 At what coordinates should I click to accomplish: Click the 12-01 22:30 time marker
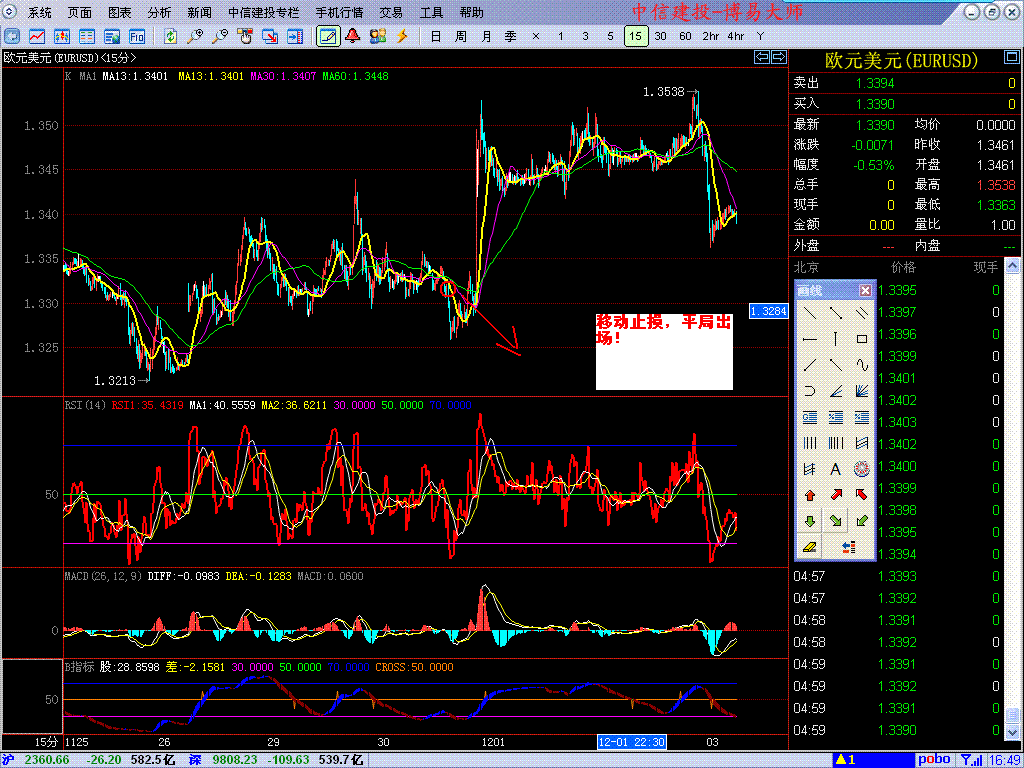(632, 742)
